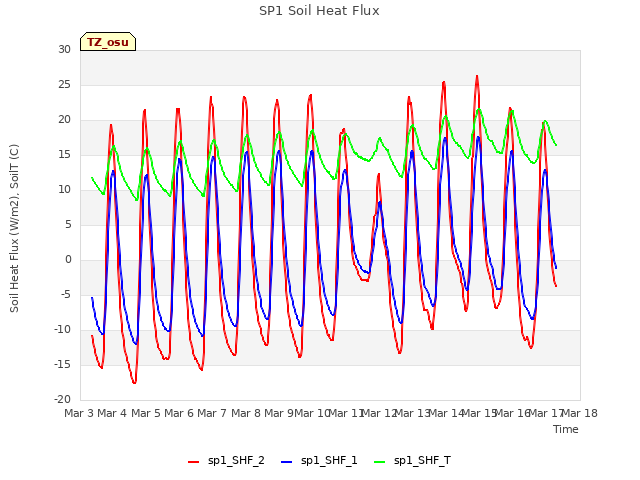640x480 pixels.
Task: Click the Soil Heat Flux y-axis label
Action: tap(14, 229)
